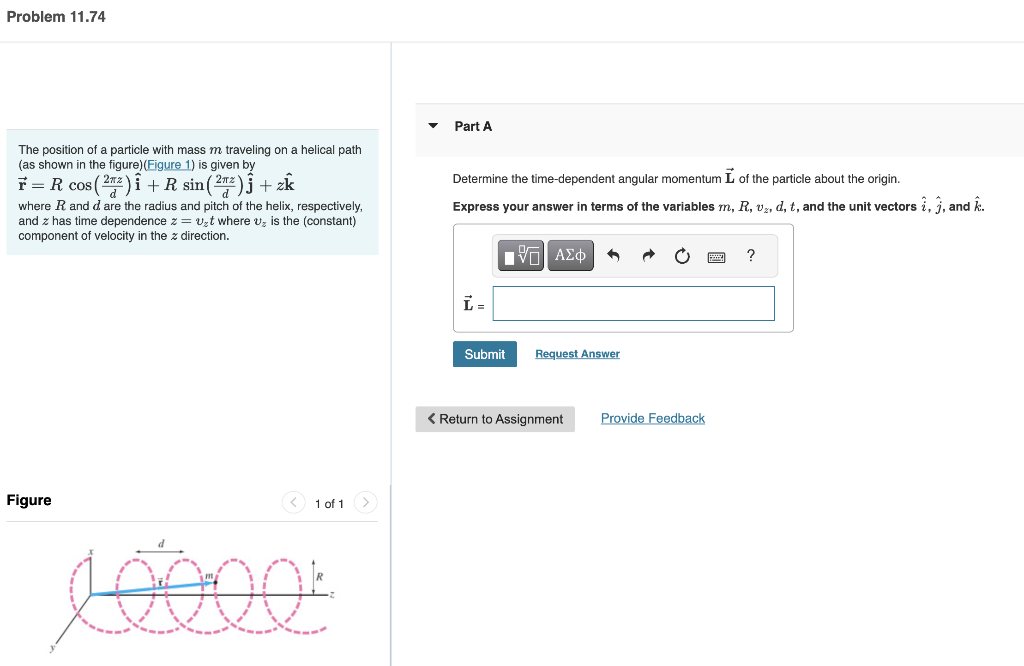The height and width of the screenshot is (666, 1024).
Task: Click the undo arrow in equation toolbar
Action: [x=613, y=255]
